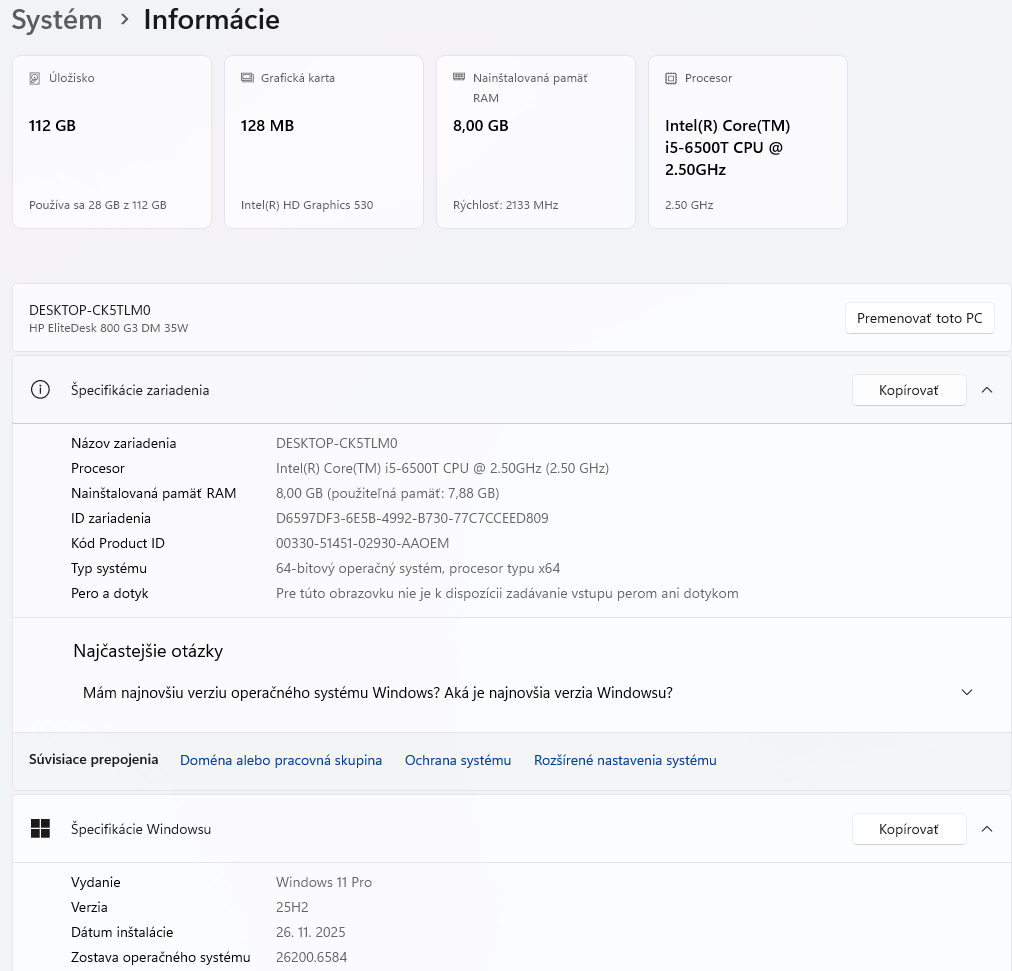
Task: Click the storage icon in Úložisko card
Action: [x=35, y=78]
